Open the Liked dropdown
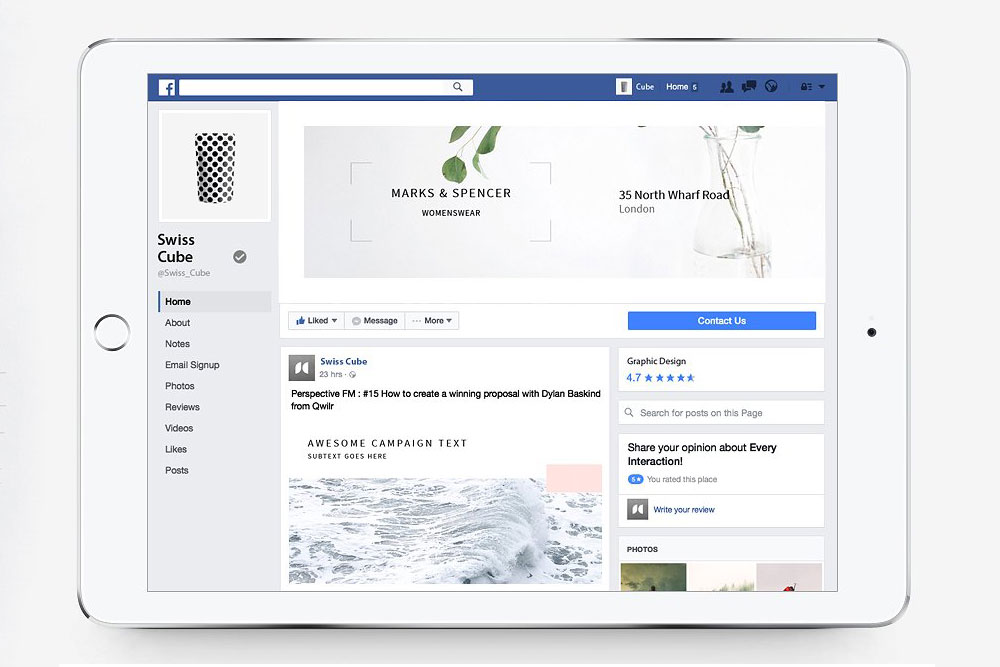 [x=316, y=321]
